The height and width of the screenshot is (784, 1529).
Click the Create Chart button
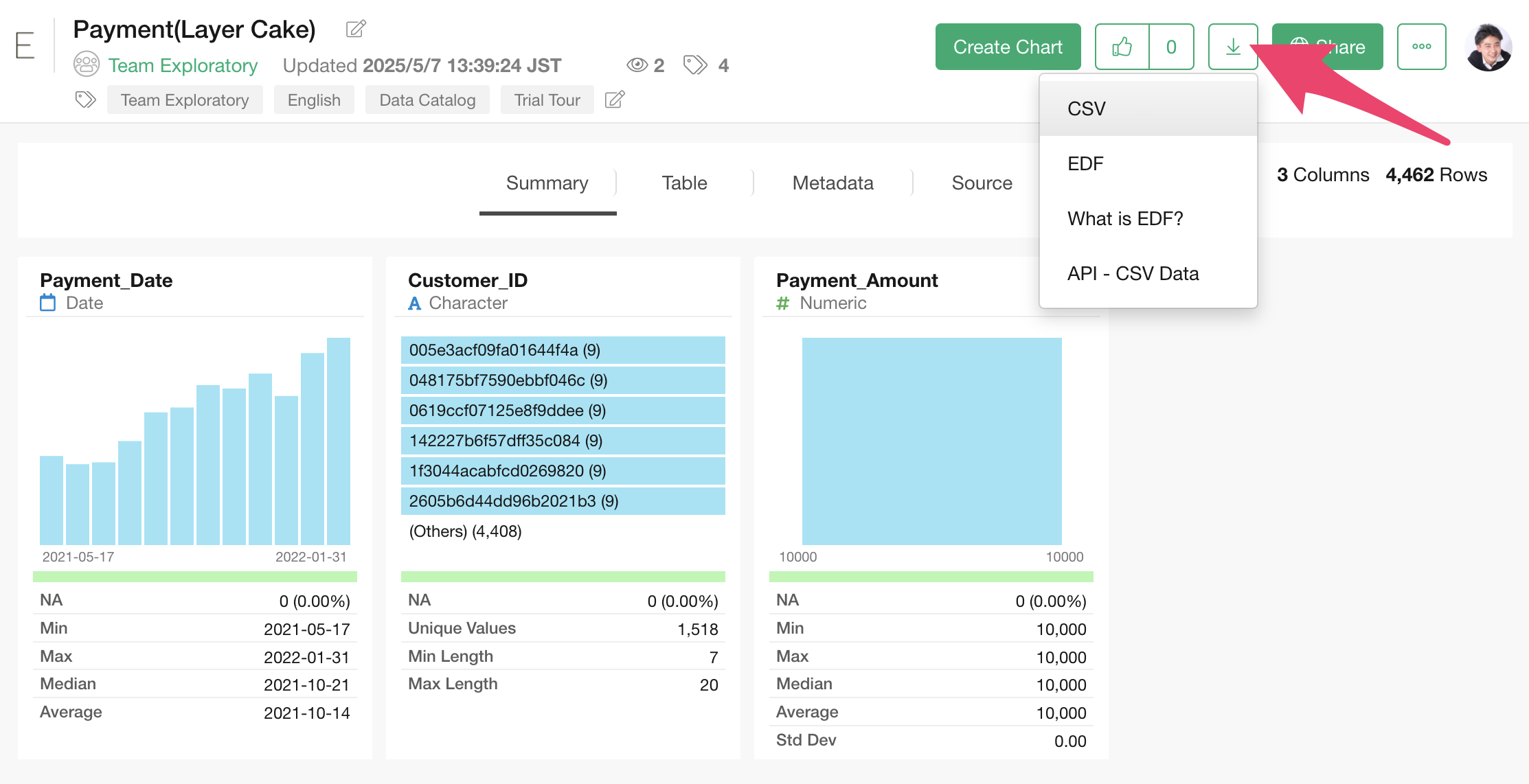[1008, 47]
